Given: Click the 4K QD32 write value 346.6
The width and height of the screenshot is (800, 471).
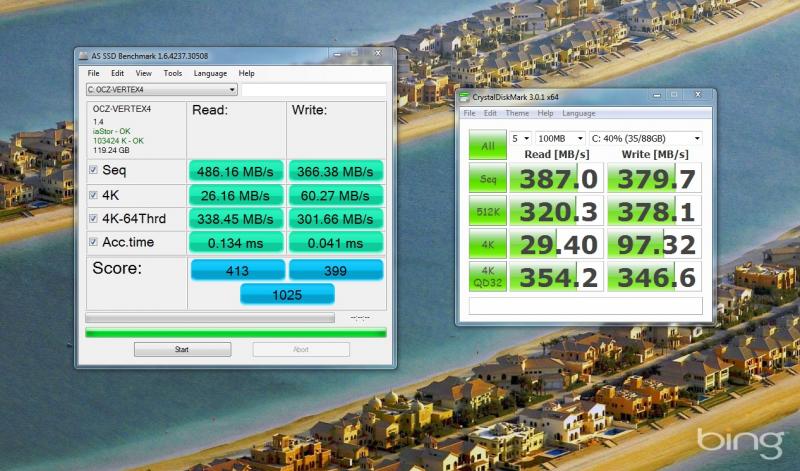Looking at the screenshot, I should point(655,277).
